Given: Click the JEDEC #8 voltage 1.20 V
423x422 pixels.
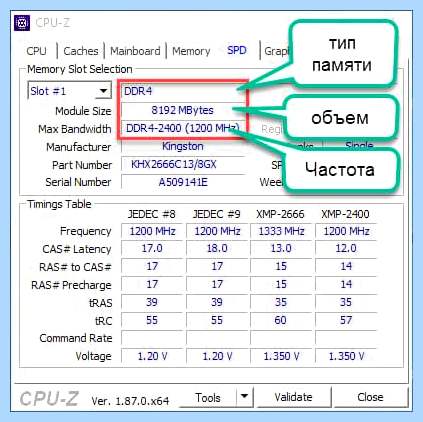Looking at the screenshot, I should click(x=152, y=356).
